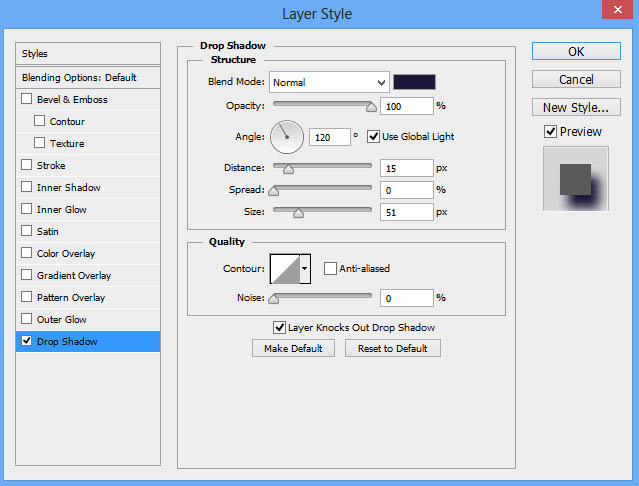639x486 pixels.
Task: Click the Size value input field
Action: point(406,212)
